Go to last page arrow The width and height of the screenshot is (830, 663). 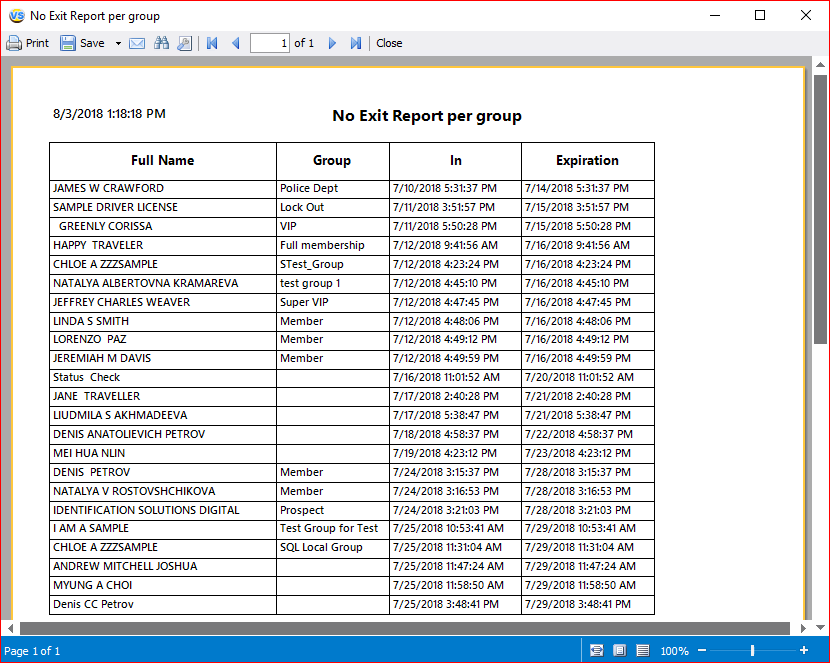(356, 43)
